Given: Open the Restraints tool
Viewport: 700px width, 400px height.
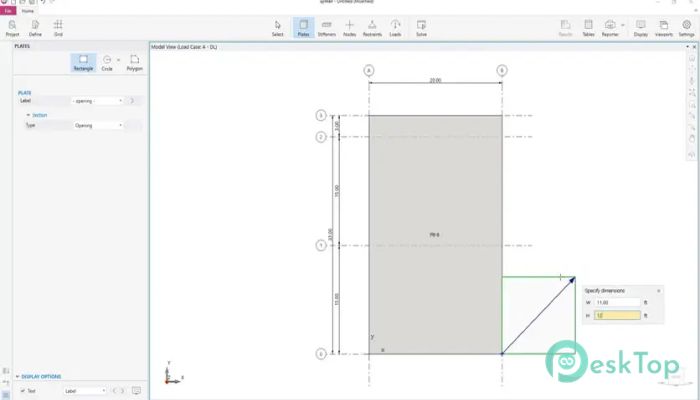Looking at the screenshot, I should [x=372, y=27].
